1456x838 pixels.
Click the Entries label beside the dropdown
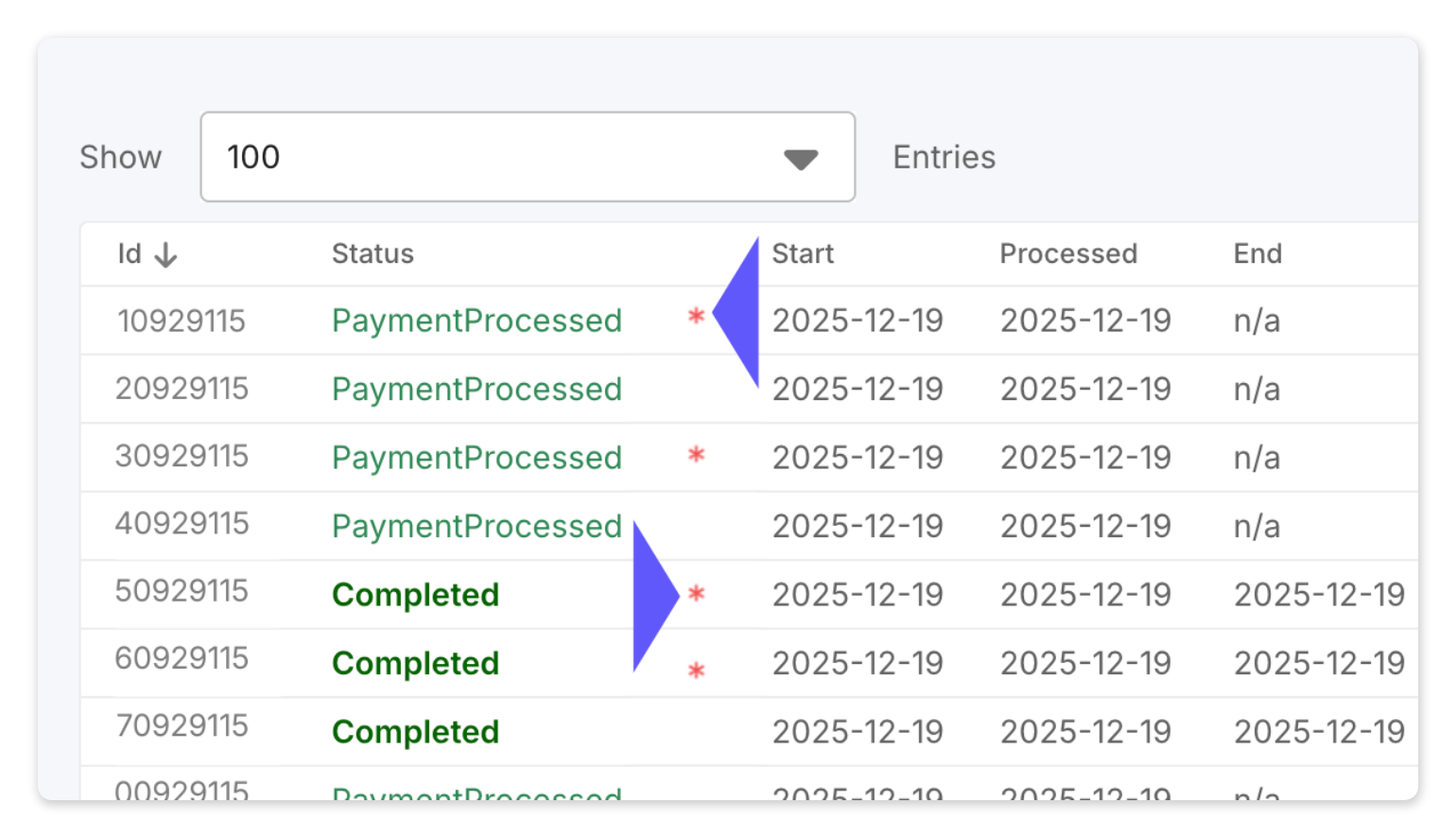pyautogui.click(x=944, y=157)
